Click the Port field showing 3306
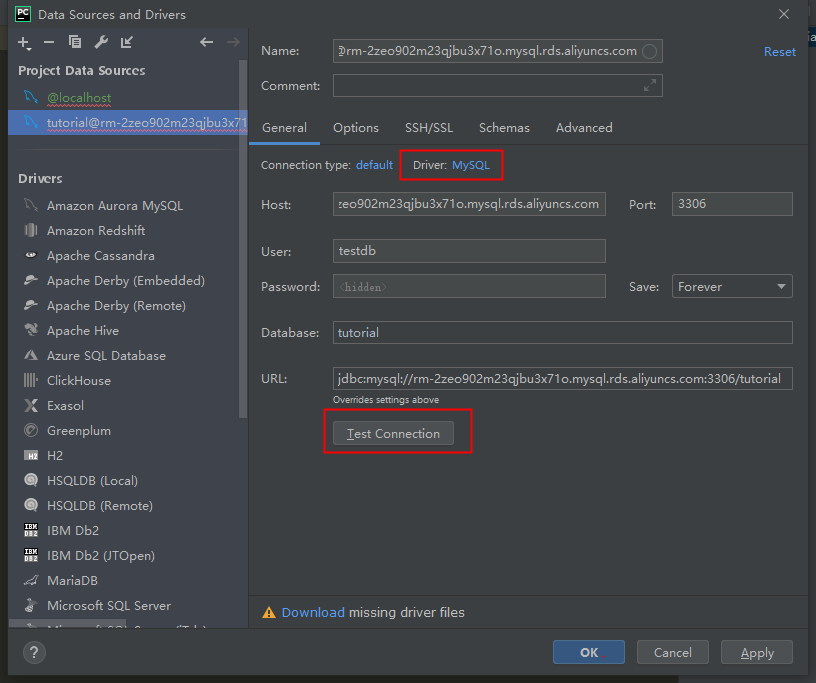This screenshot has width=816, height=683. click(x=732, y=204)
